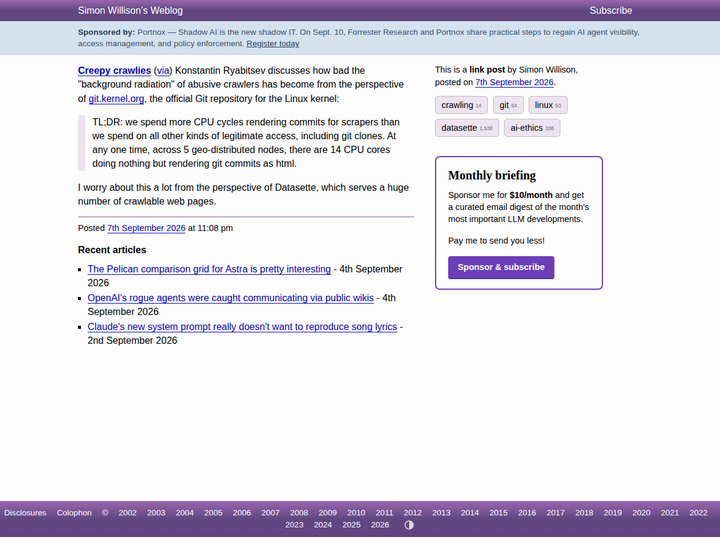Click the © copyright footer link
Image resolution: width=720 pixels, height=540 pixels.
point(105,513)
